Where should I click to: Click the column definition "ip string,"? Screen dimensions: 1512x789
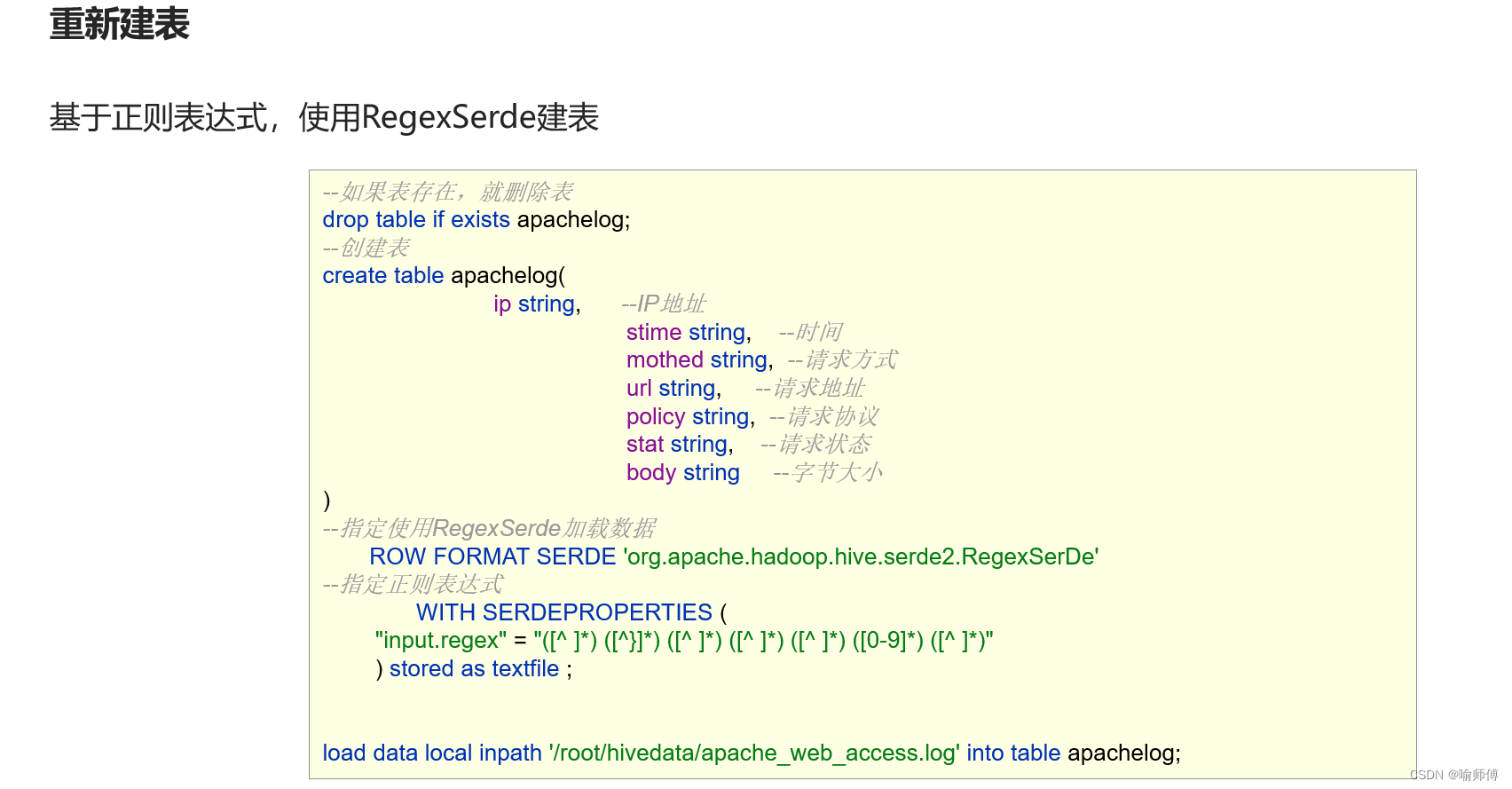pyautogui.click(x=537, y=304)
